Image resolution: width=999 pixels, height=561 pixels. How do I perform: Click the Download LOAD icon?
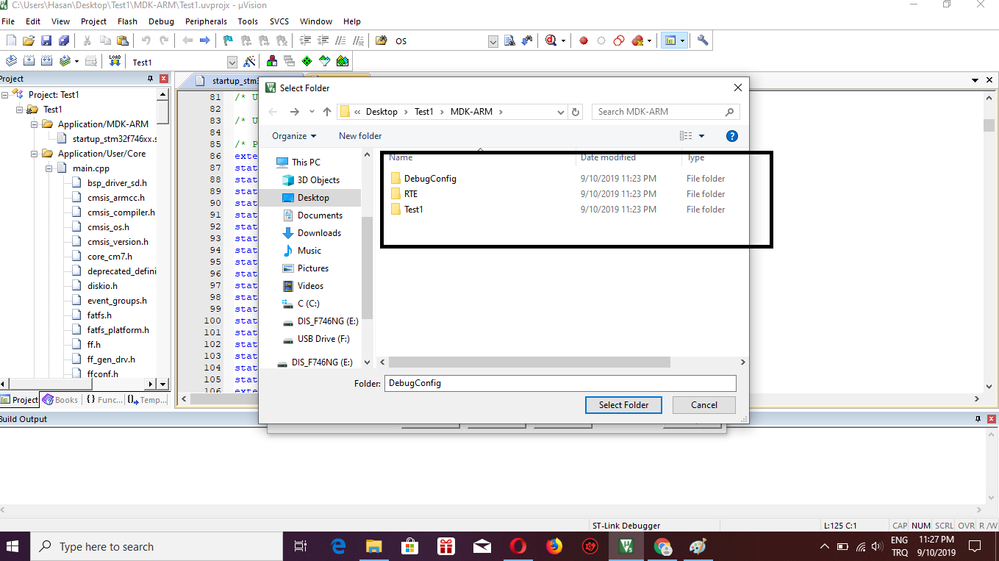click(x=115, y=61)
